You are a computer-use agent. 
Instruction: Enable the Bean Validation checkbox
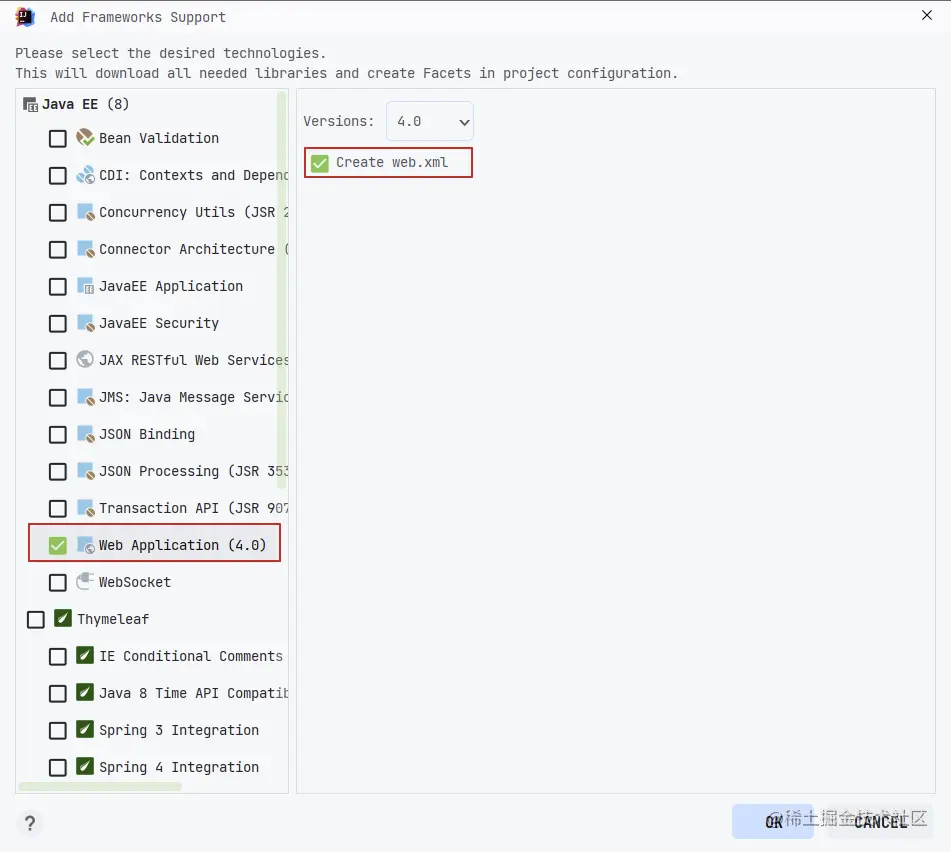coord(58,139)
